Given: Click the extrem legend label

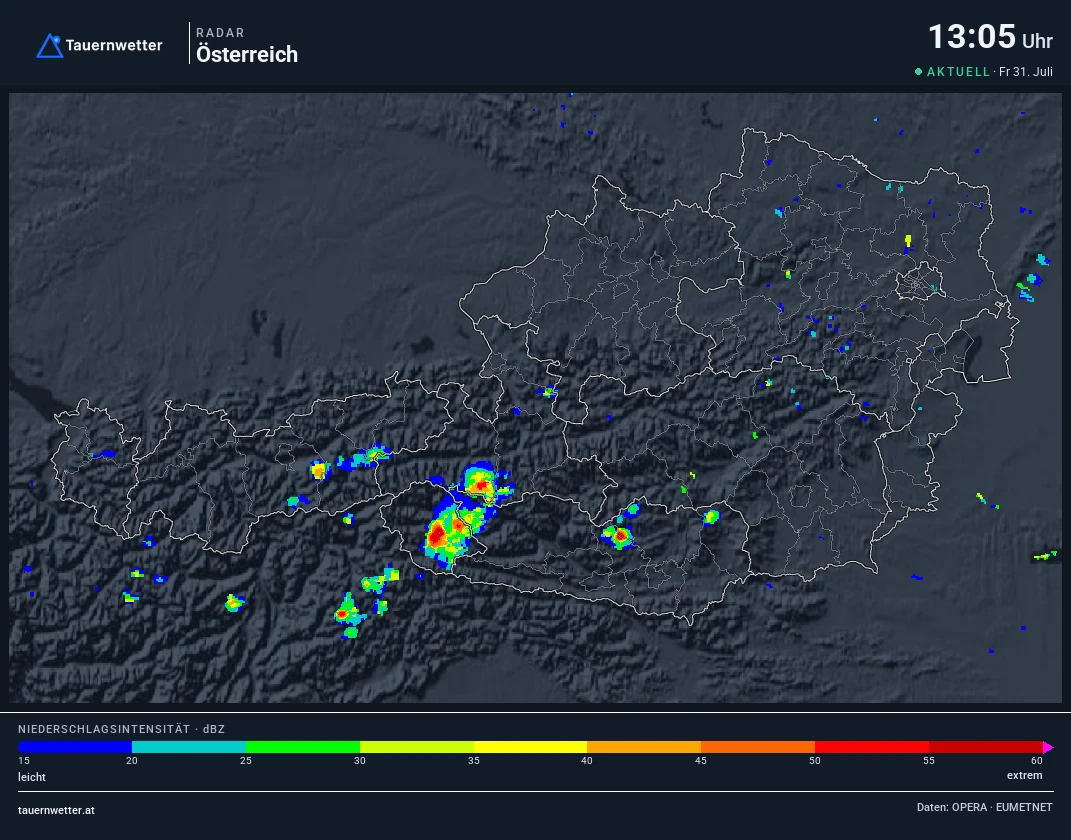Looking at the screenshot, I should pos(1025,776).
